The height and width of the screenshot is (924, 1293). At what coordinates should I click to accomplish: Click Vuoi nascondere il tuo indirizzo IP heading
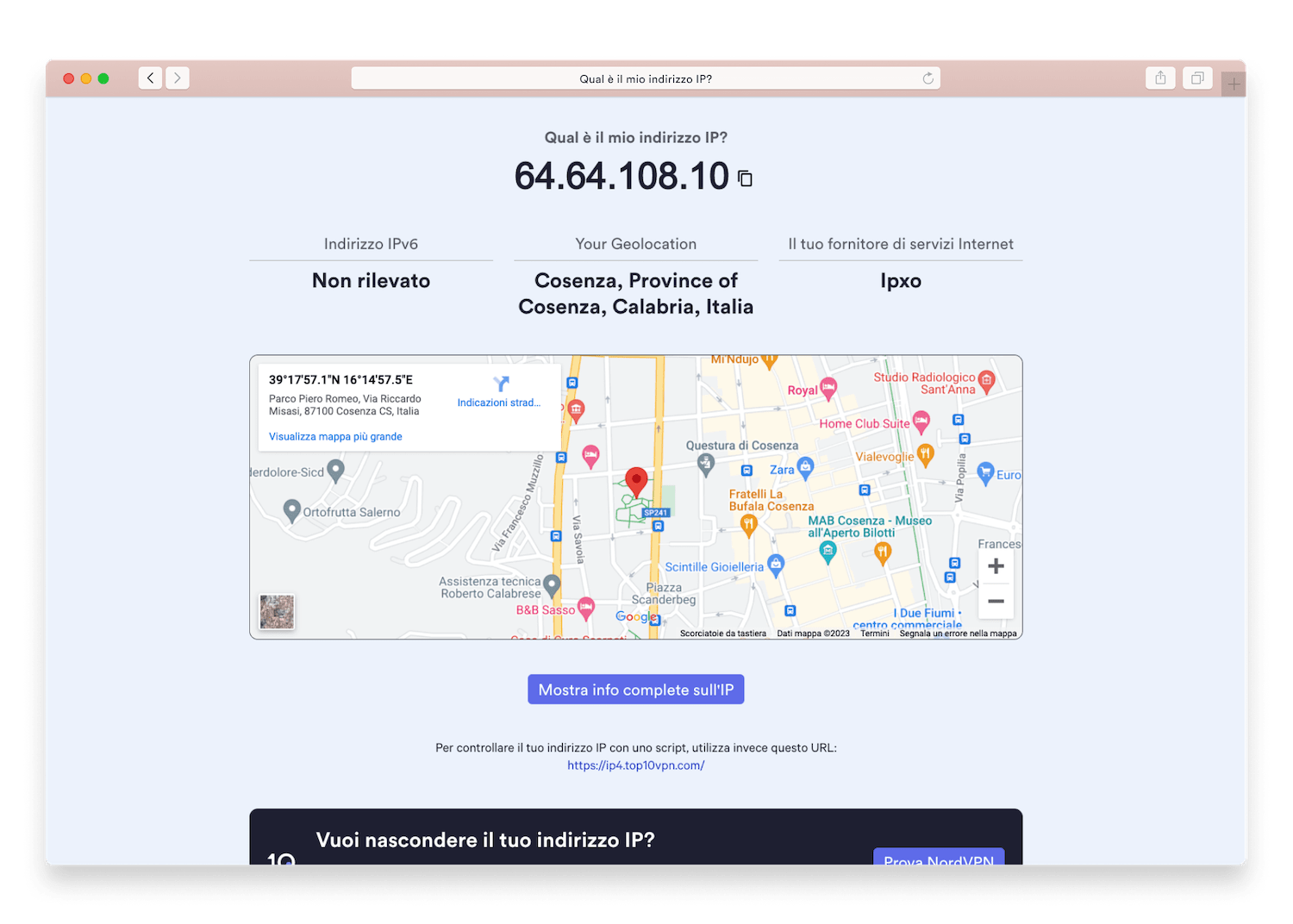485,840
